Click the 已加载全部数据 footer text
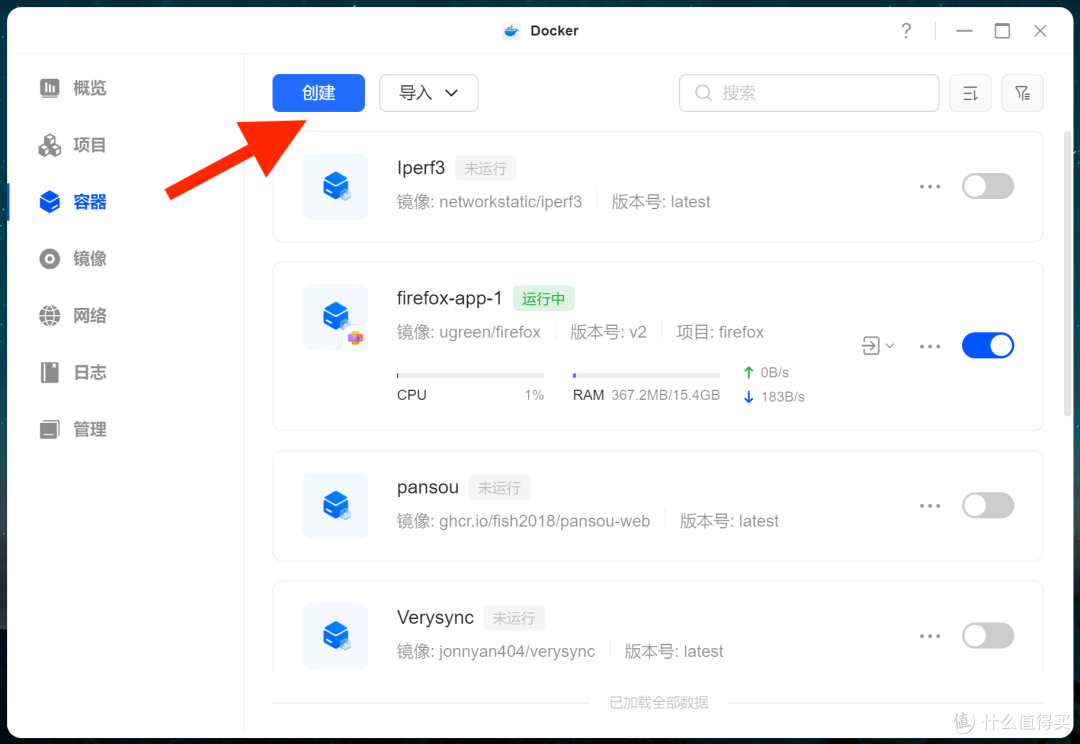 coord(658,703)
